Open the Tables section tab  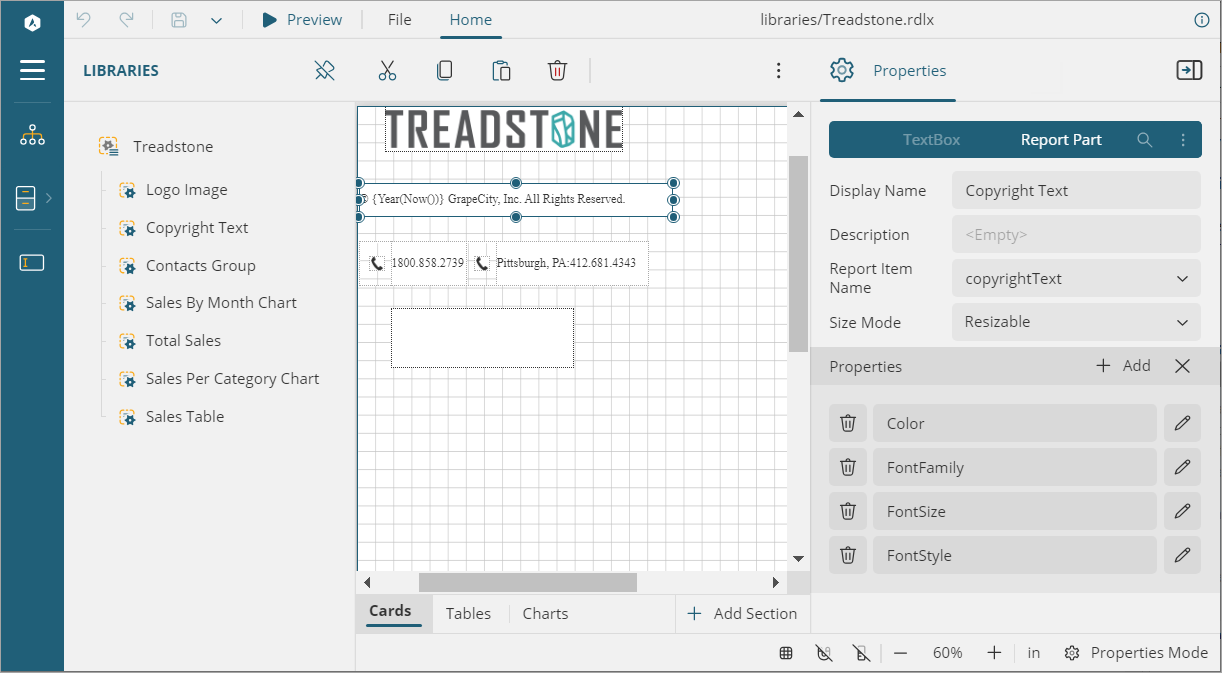(x=468, y=613)
